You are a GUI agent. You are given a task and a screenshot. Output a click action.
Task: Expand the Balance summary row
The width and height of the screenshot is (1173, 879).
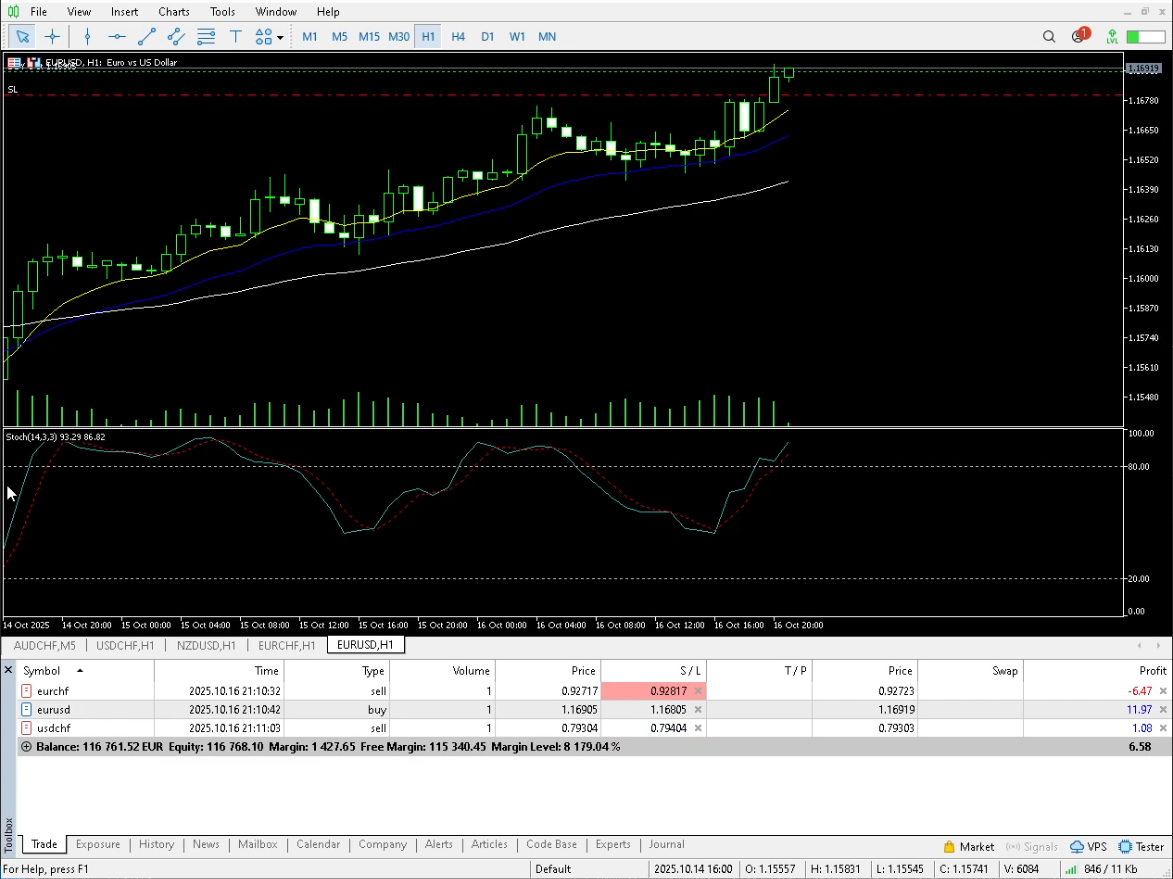[26, 747]
